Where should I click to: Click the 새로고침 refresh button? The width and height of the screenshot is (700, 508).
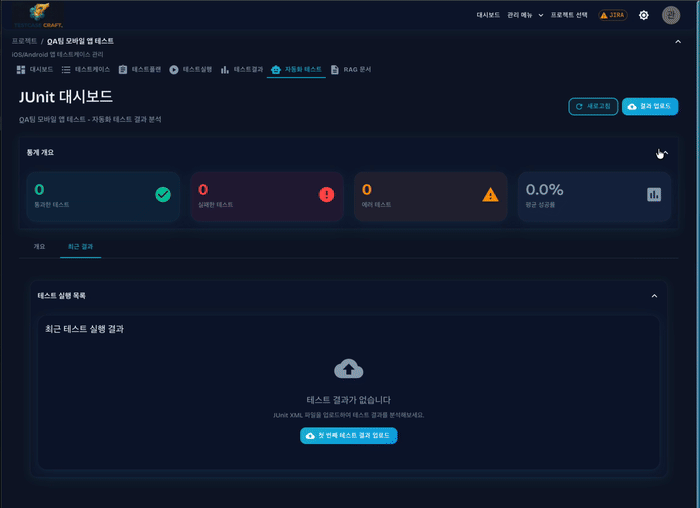(593, 106)
